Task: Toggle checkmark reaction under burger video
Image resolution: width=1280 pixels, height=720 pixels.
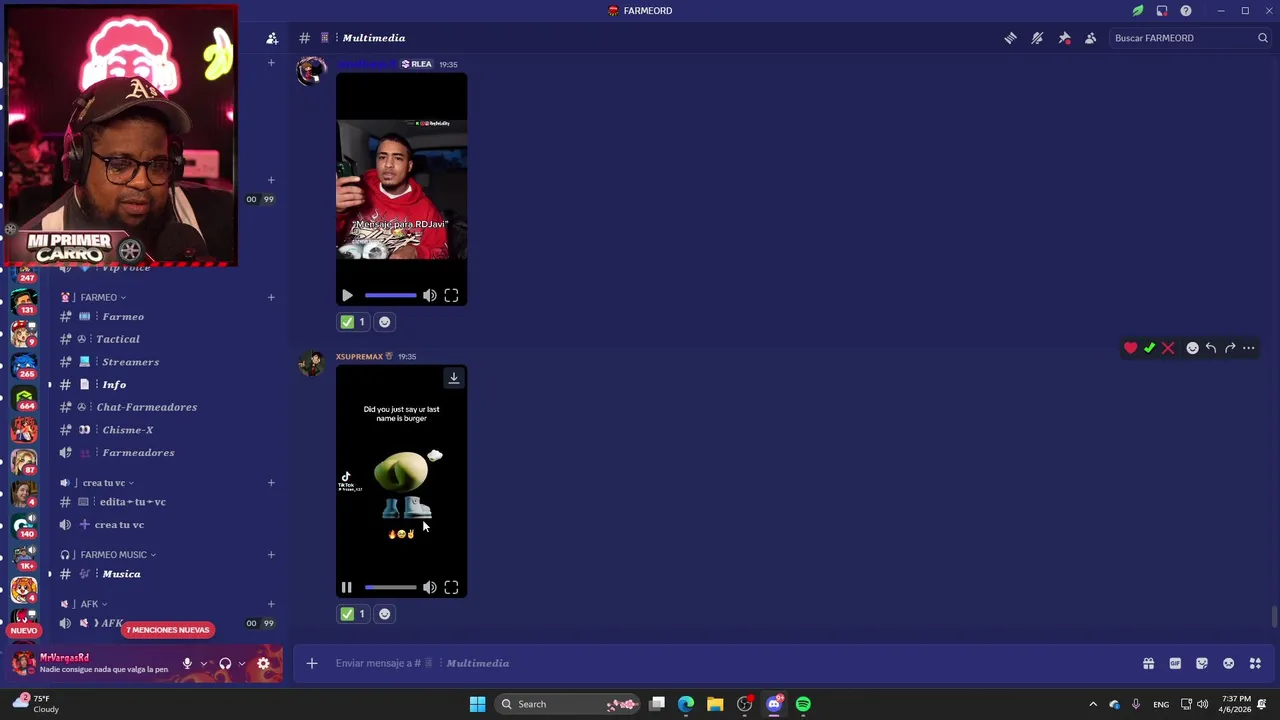Action: 353,614
